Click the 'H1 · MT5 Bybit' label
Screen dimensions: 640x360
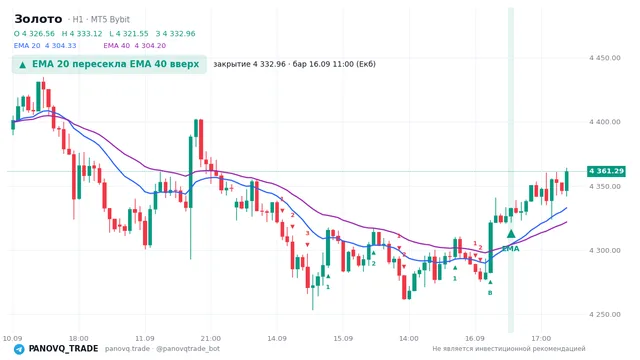(x=101, y=19)
